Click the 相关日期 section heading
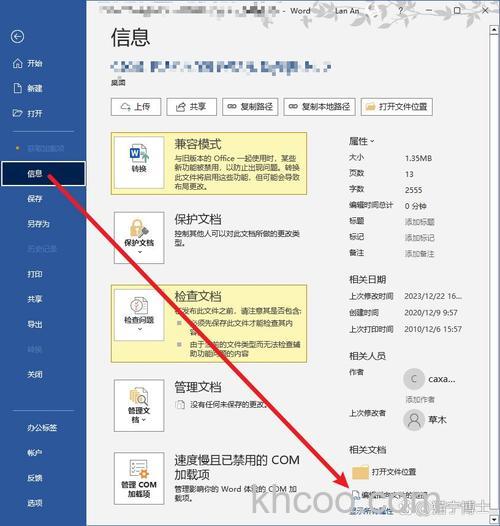This screenshot has width=500, height=526. [x=367, y=279]
